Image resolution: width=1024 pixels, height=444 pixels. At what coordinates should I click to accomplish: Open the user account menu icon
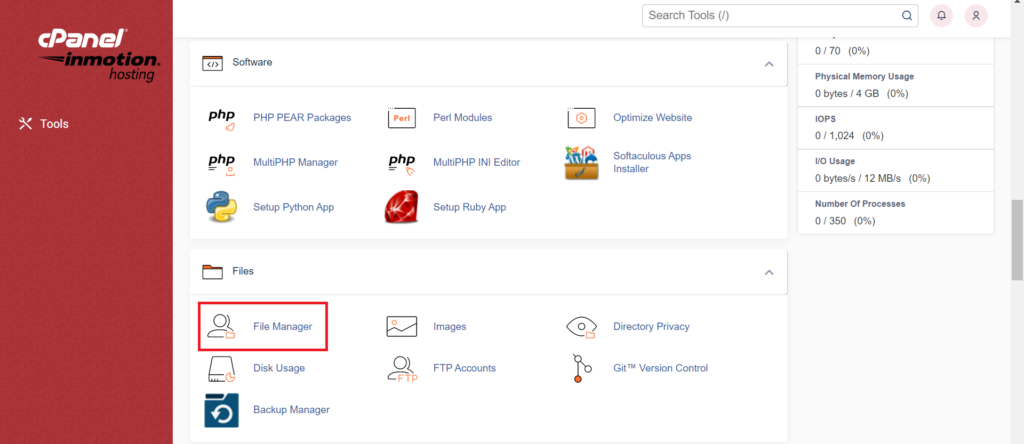click(x=976, y=16)
